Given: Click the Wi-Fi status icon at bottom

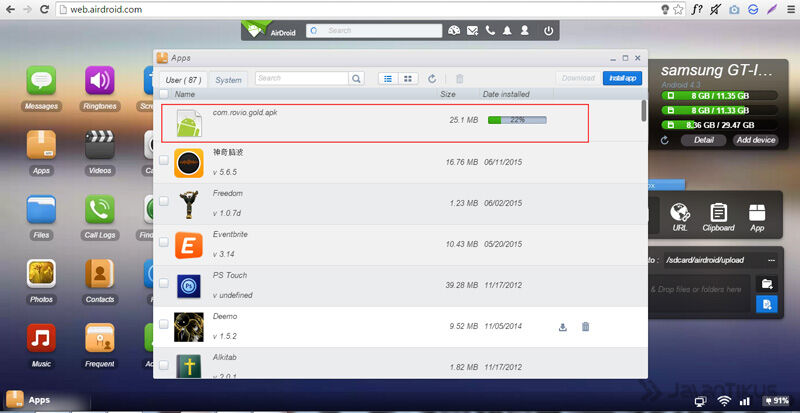Looking at the screenshot, I should tap(723, 402).
